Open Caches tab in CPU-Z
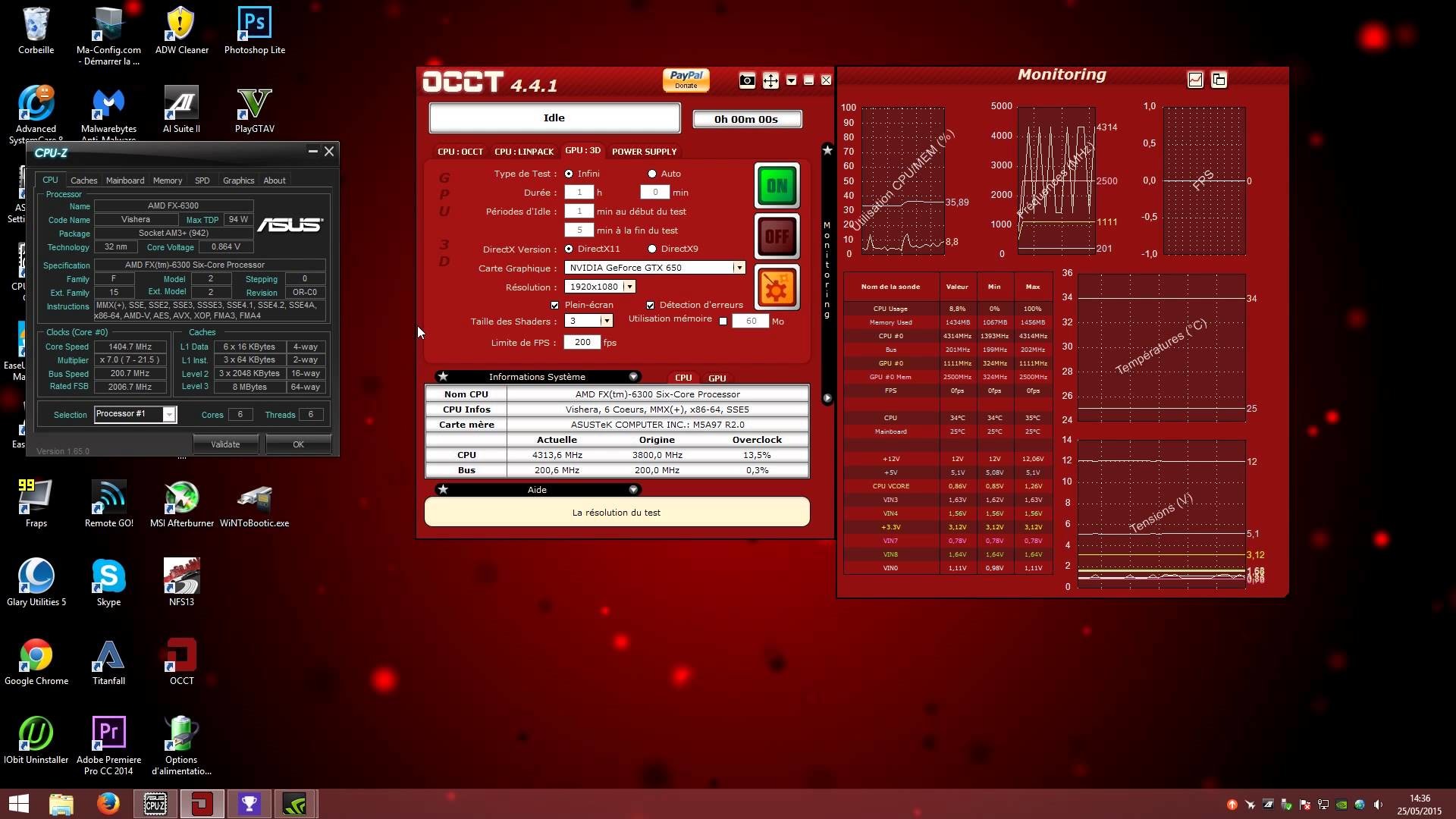 83,180
